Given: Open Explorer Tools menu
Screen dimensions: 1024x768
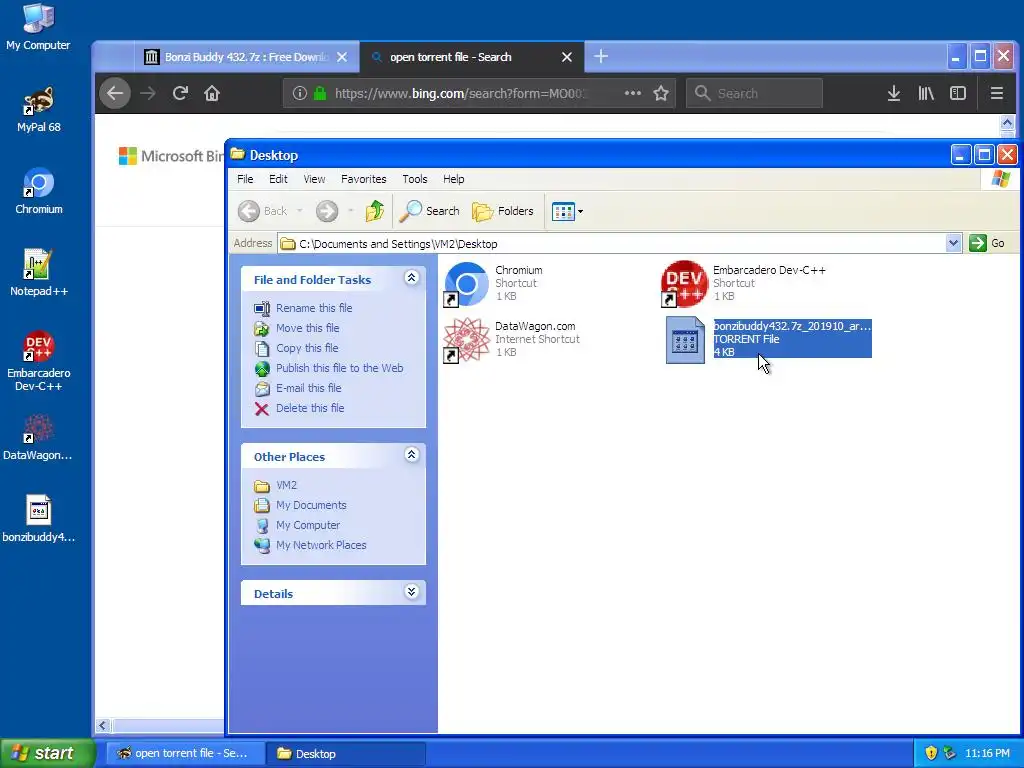Looking at the screenshot, I should tap(415, 179).
